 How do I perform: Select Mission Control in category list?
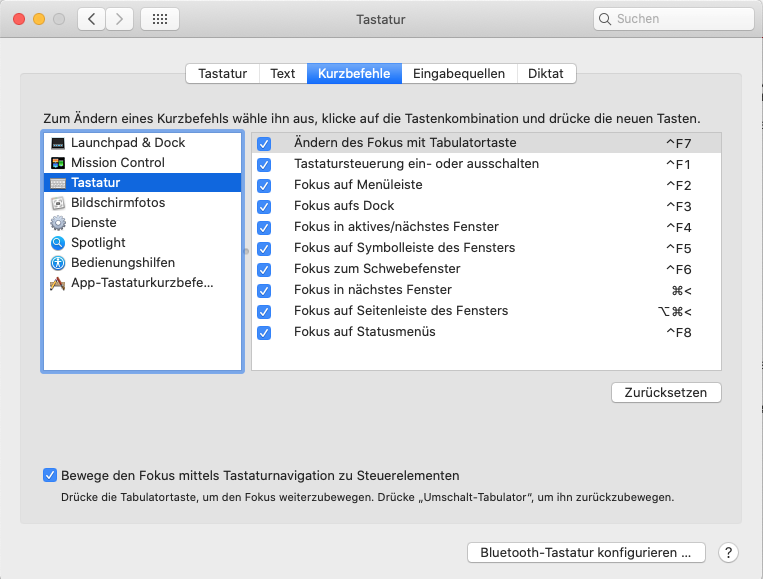(x=143, y=163)
